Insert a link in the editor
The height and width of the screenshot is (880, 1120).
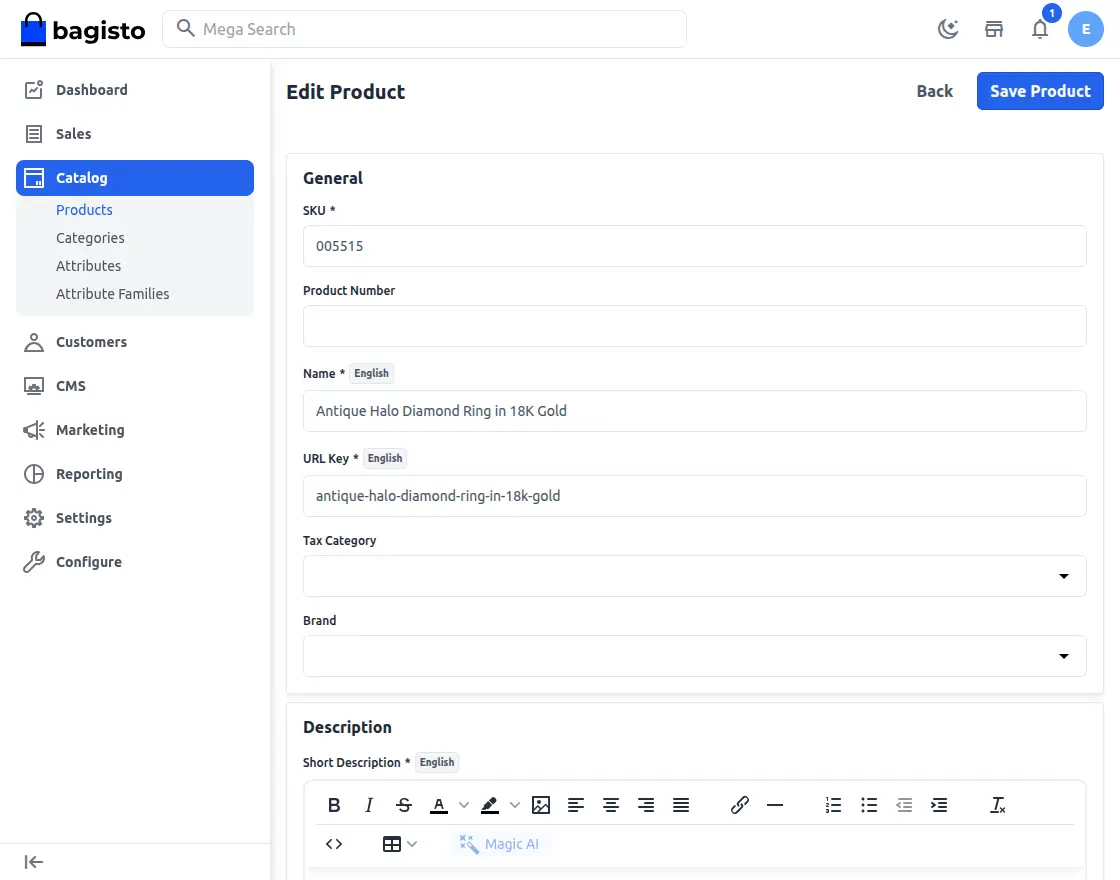point(740,805)
